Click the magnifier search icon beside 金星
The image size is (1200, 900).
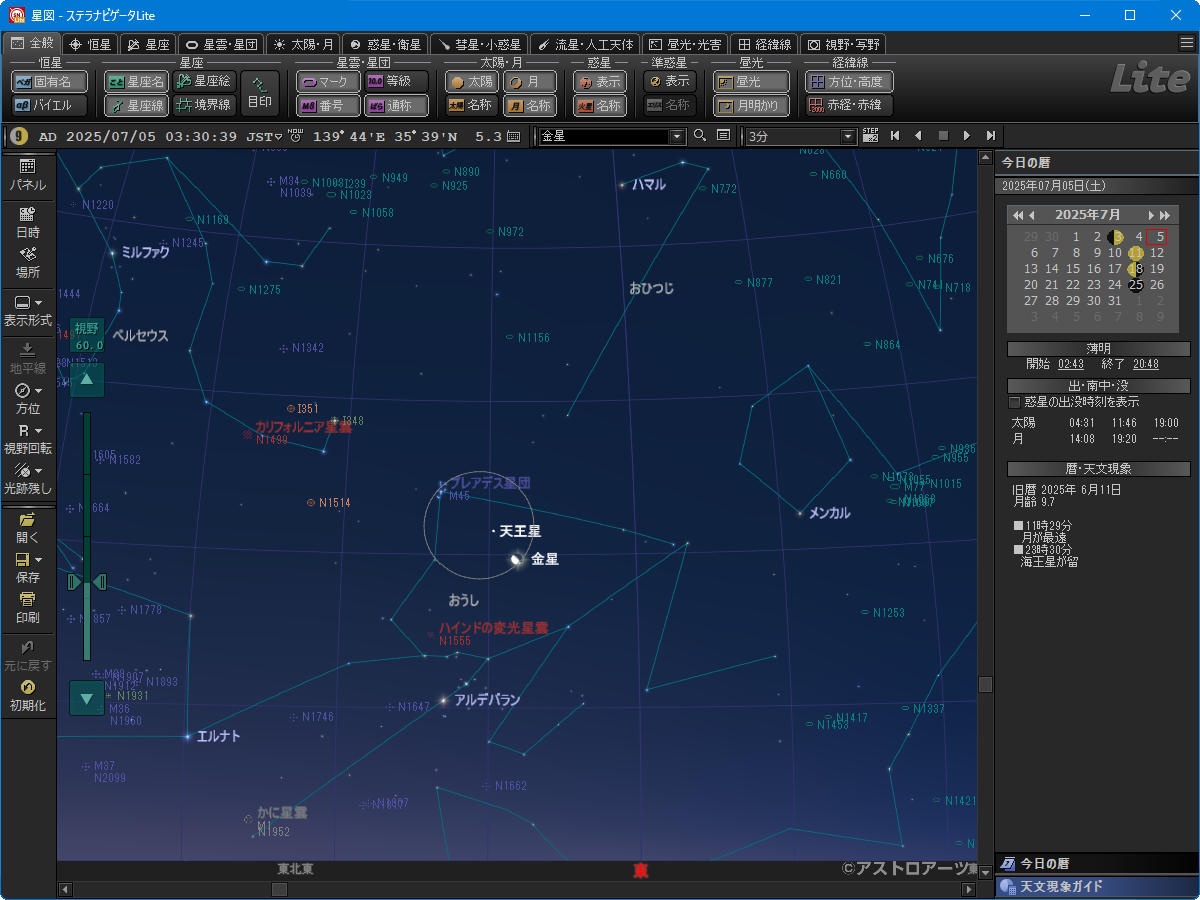click(700, 136)
